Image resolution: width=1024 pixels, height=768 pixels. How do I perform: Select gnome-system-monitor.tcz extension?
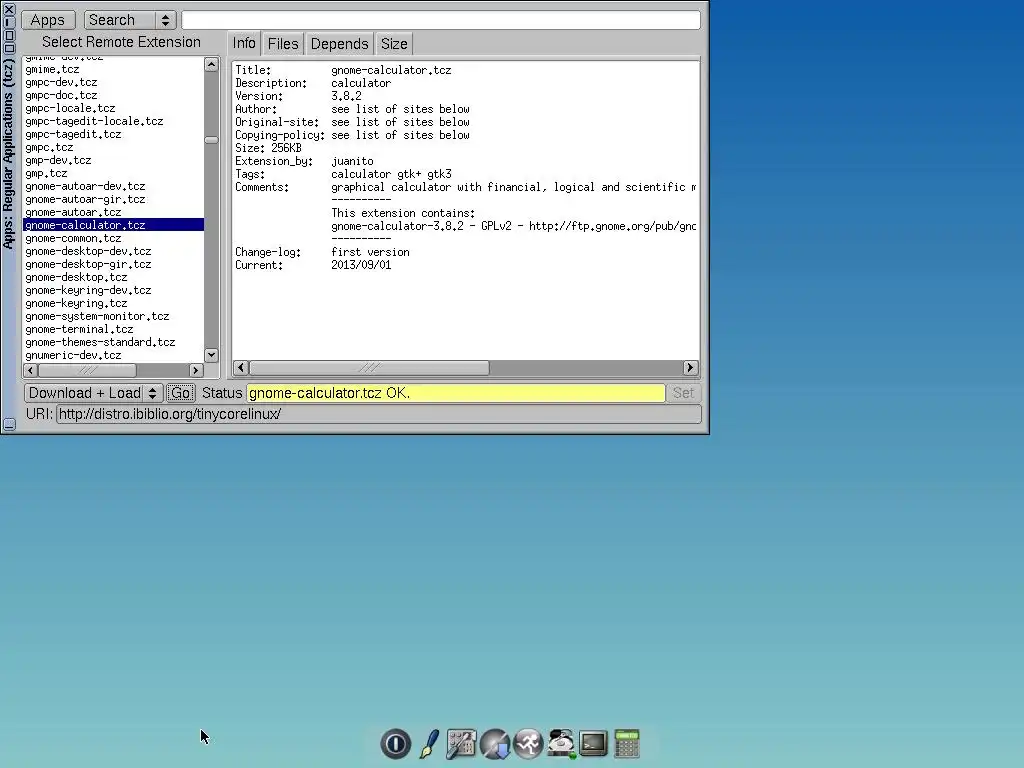113,316
